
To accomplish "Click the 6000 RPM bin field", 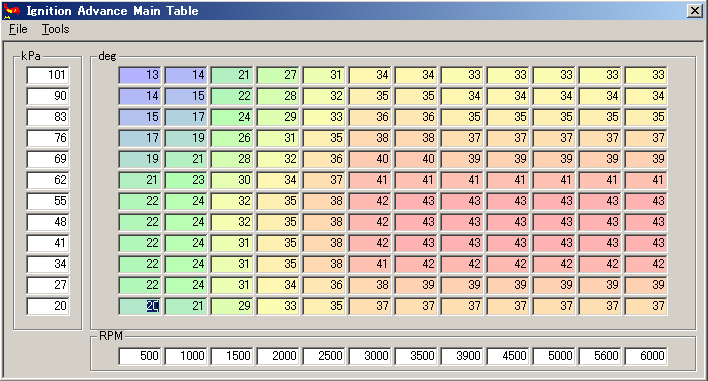I will (647, 356).
